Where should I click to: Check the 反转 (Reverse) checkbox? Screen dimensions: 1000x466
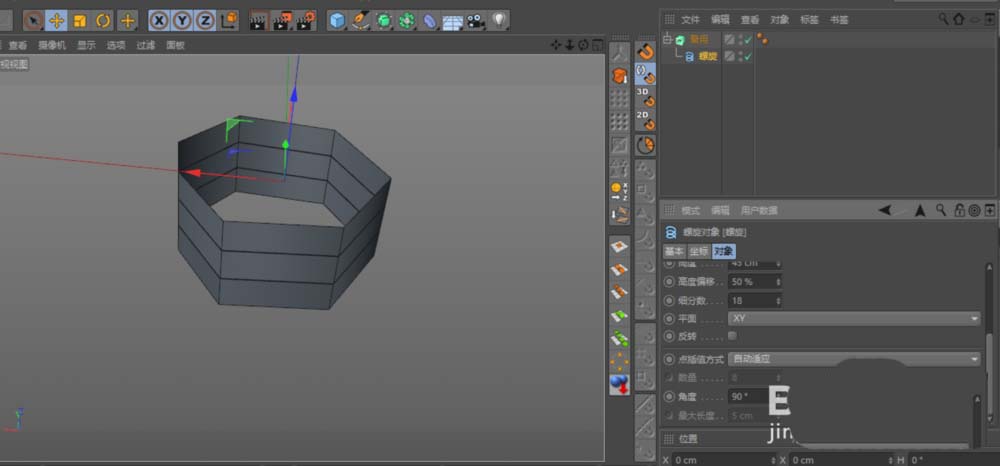[x=733, y=336]
